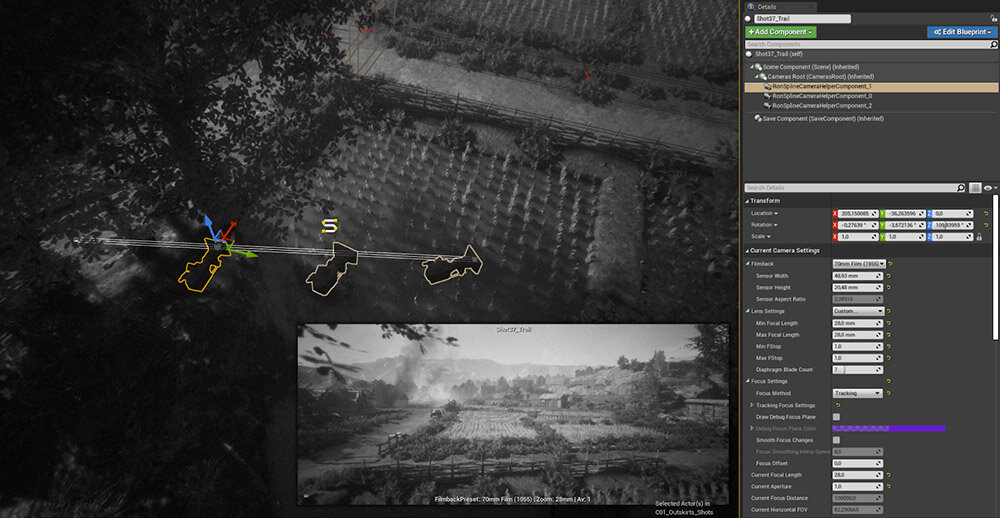Screen dimensions: 1000x518
Task: Enable Smooth Focus Changes checkbox
Action: point(836,440)
